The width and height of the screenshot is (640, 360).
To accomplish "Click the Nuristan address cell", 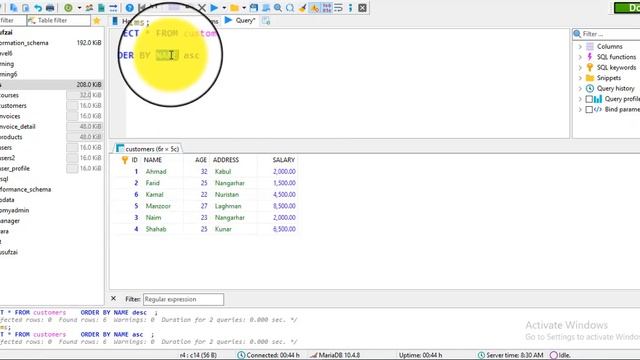I will [227, 195].
